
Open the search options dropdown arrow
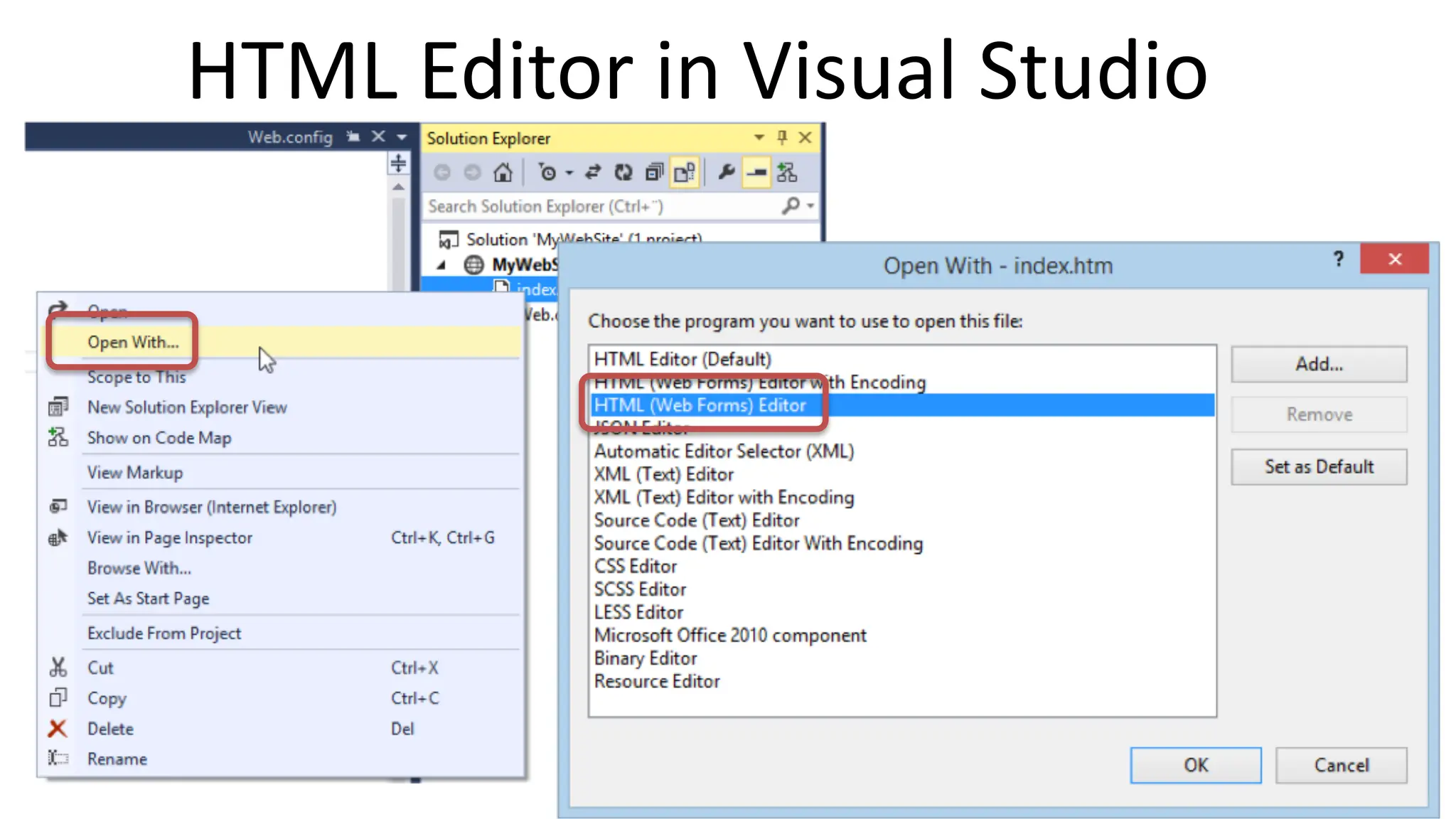pos(810,206)
